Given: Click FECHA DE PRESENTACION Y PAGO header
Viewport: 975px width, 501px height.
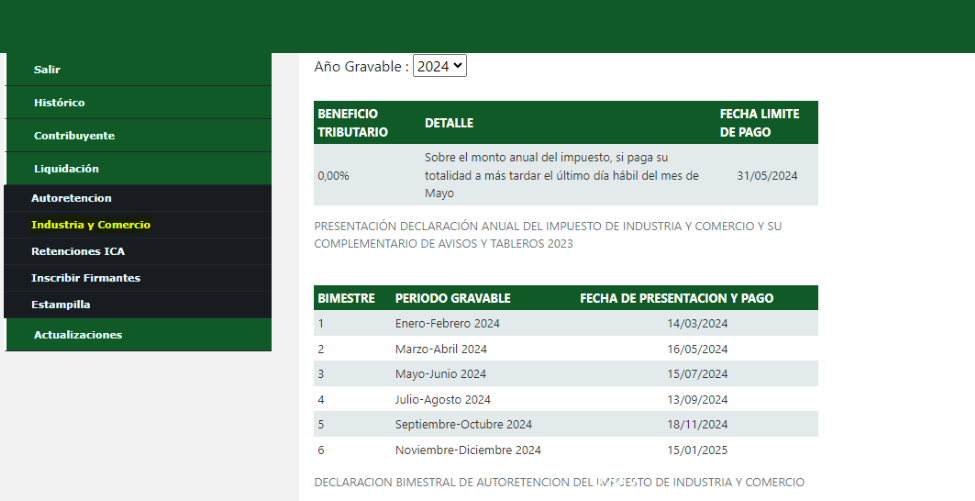Looking at the screenshot, I should click(x=677, y=298).
